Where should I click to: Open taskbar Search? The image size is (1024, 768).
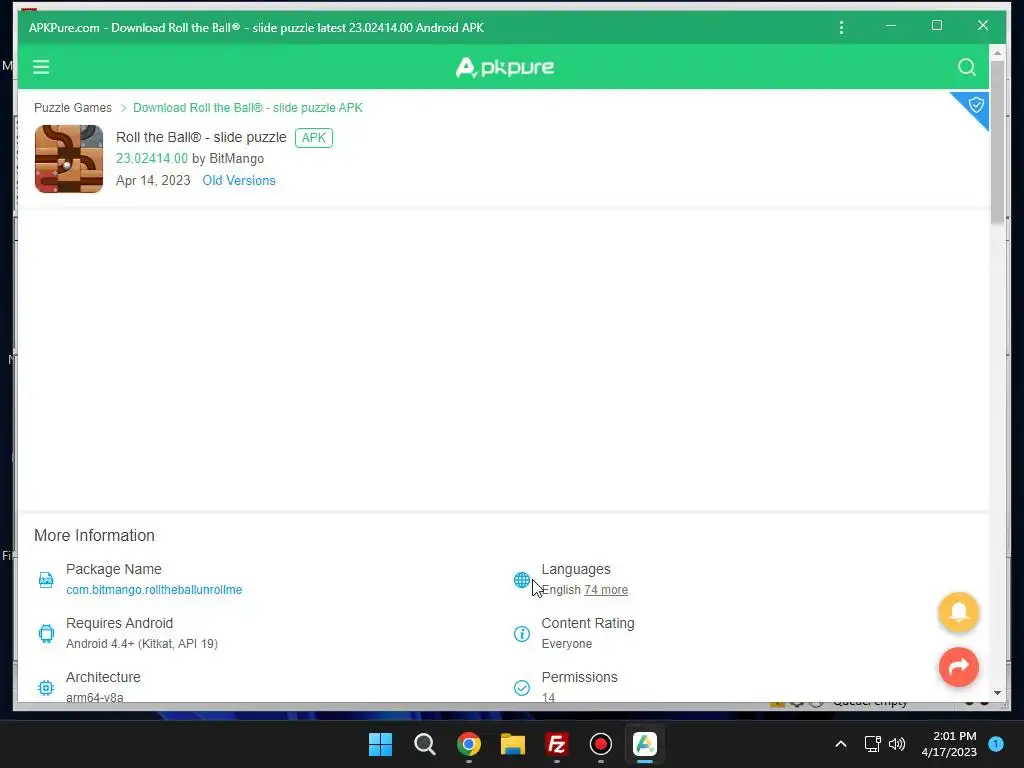424,744
